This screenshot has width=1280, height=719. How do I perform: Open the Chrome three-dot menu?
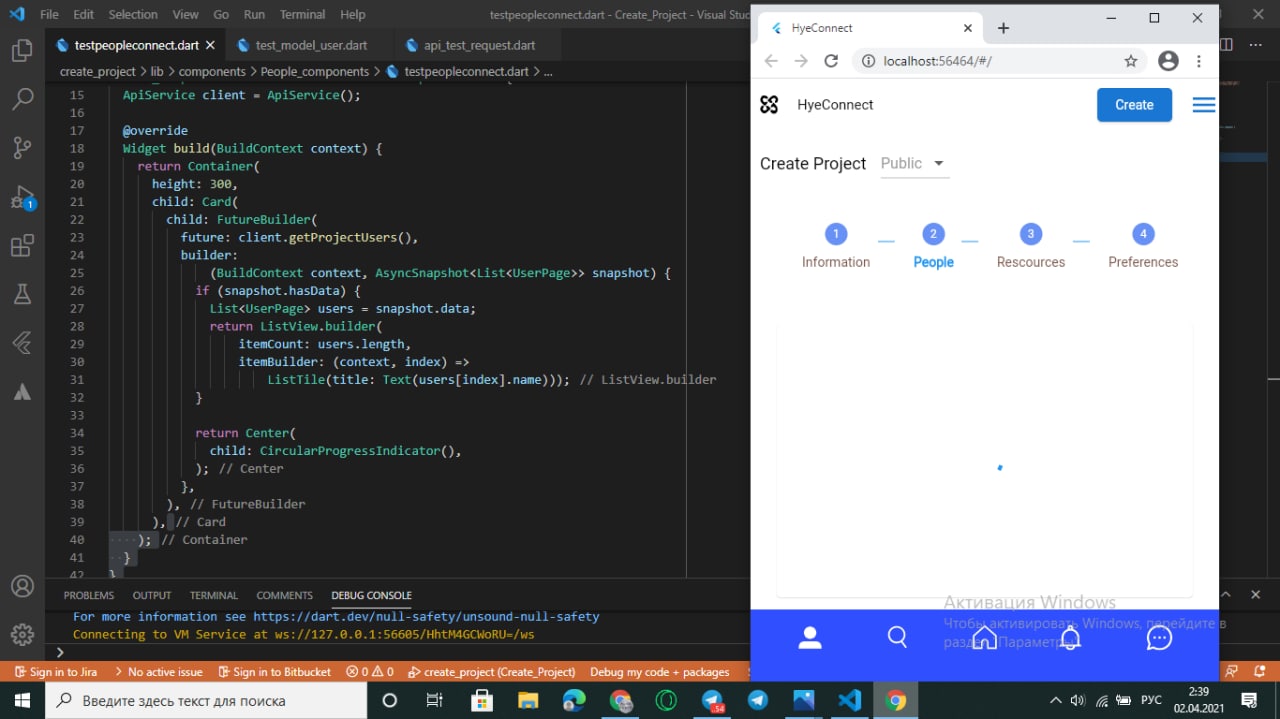click(x=1199, y=61)
